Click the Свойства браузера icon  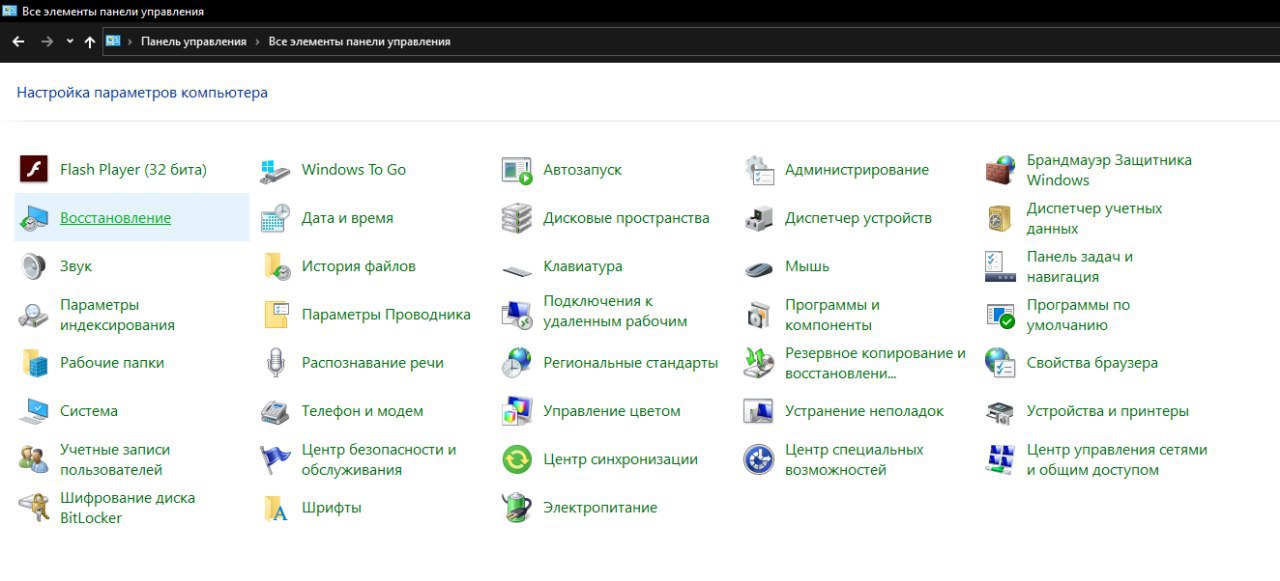[1001, 363]
